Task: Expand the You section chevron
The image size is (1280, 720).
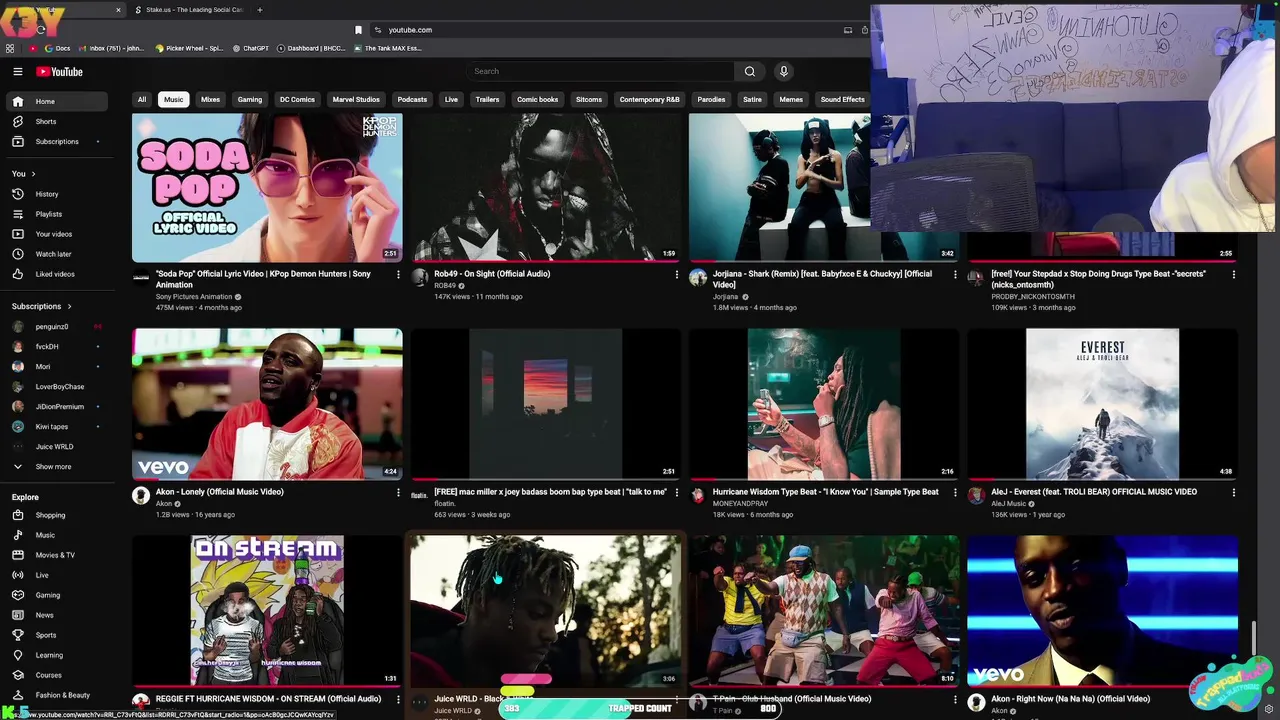Action: click(x=33, y=174)
